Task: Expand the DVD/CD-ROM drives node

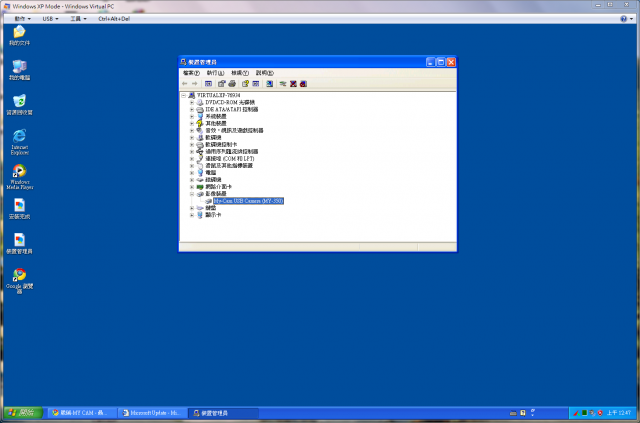Action: coord(192,102)
